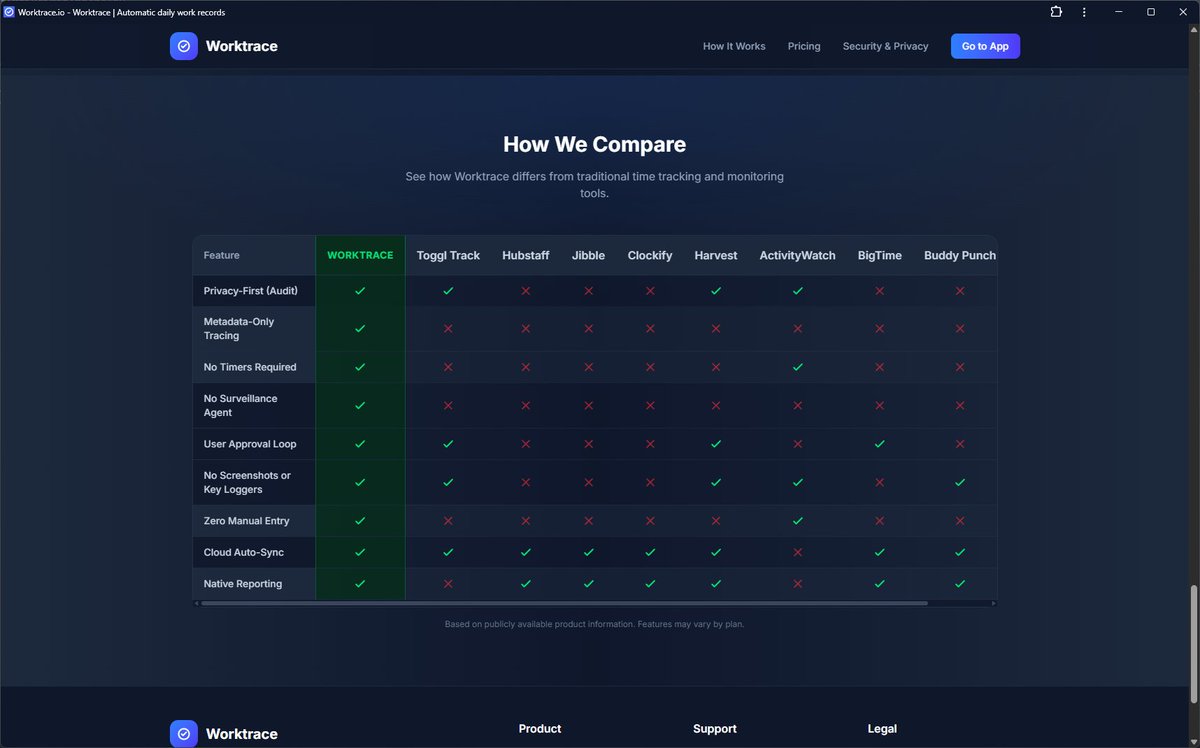Click the Feature column header
1200x748 pixels.
(222, 255)
